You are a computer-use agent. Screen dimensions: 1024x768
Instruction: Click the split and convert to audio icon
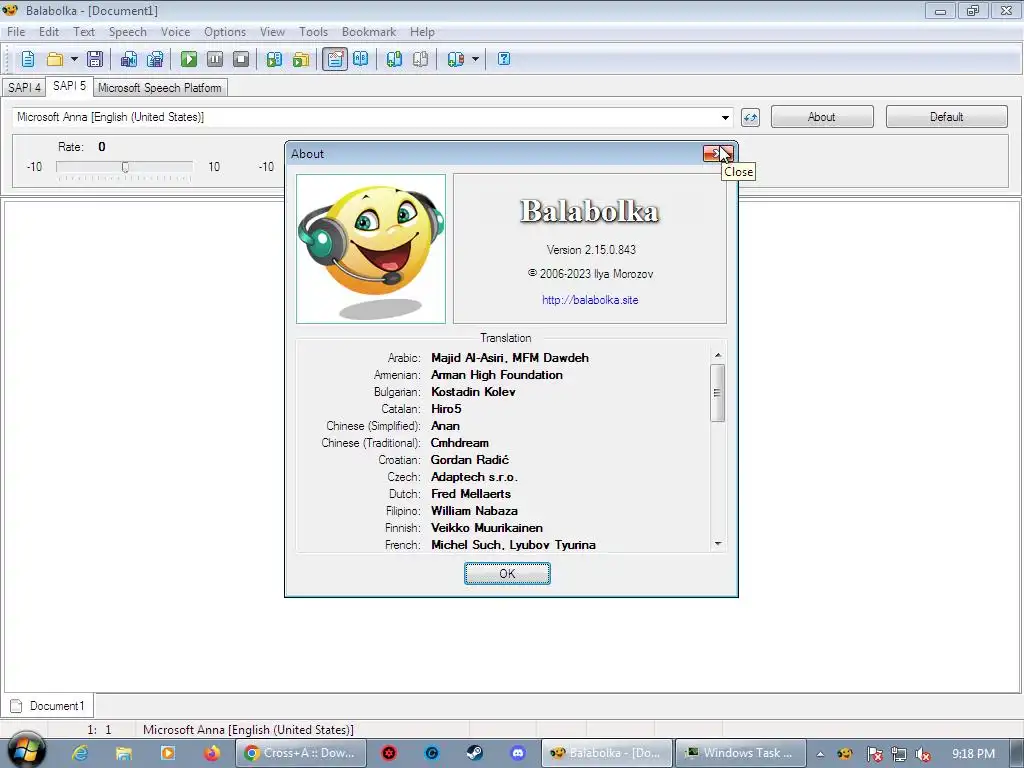[155, 59]
